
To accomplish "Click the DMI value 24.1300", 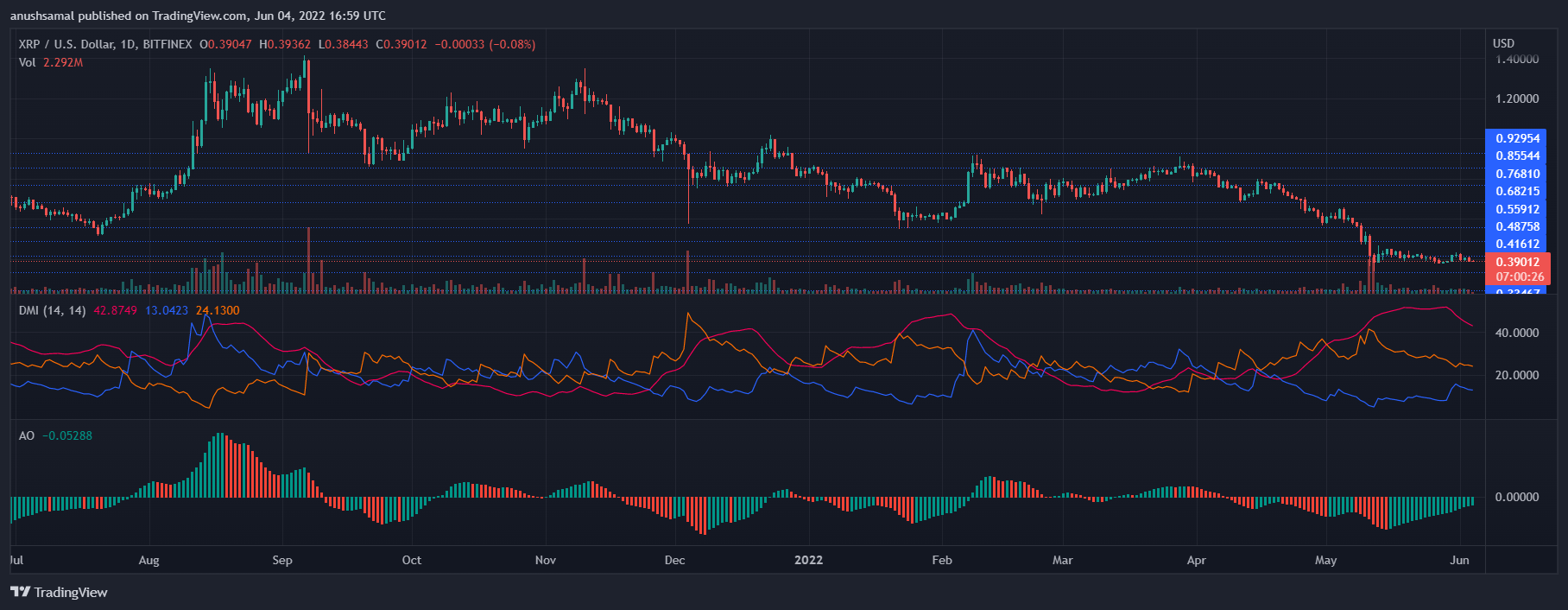I will coord(218,310).
